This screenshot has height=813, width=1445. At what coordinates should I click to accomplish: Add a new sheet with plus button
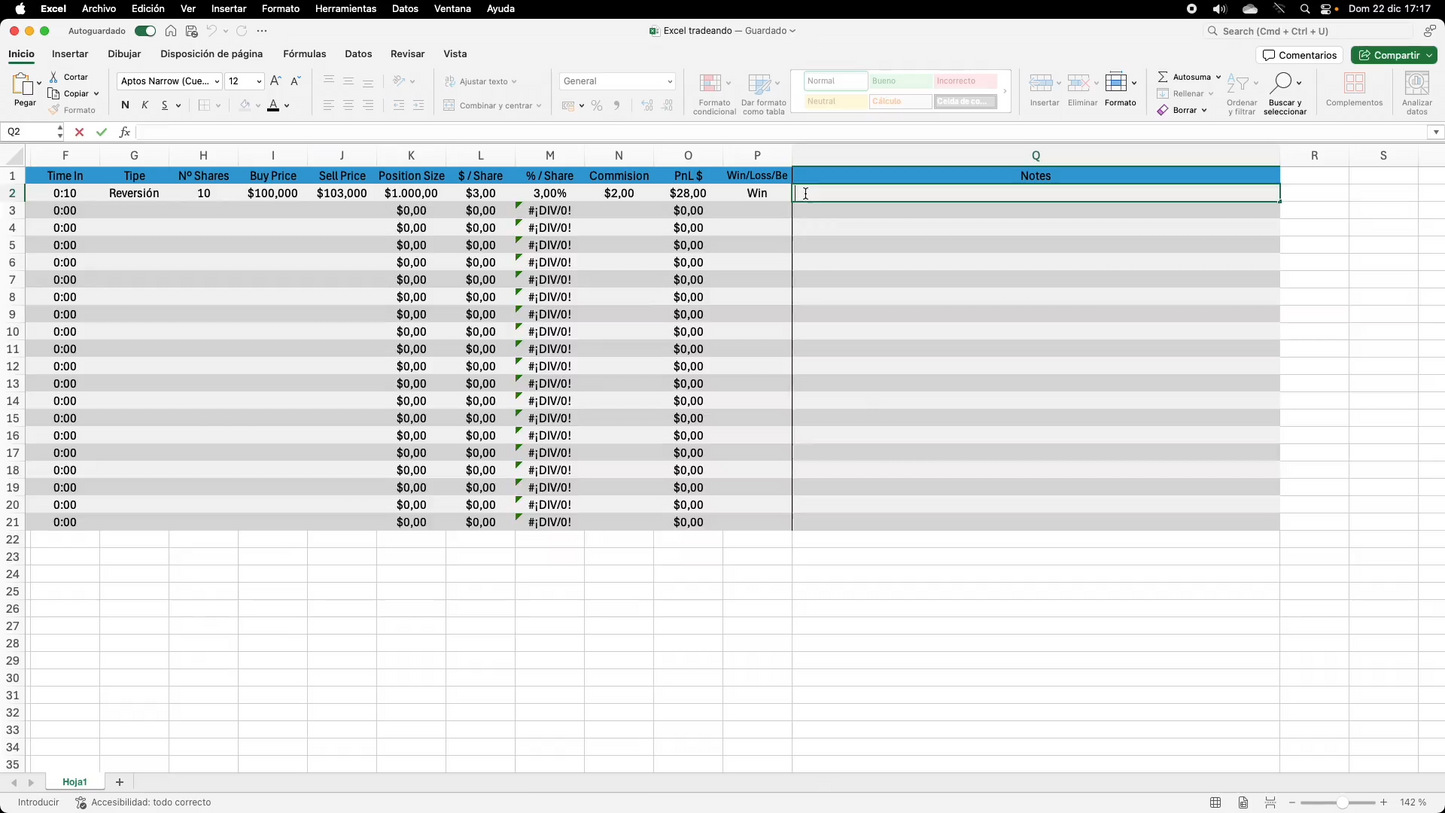pyautogui.click(x=119, y=782)
